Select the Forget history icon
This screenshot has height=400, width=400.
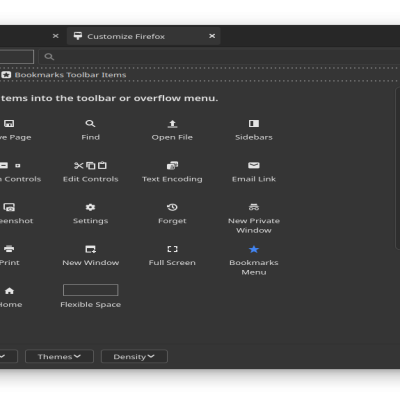172,207
